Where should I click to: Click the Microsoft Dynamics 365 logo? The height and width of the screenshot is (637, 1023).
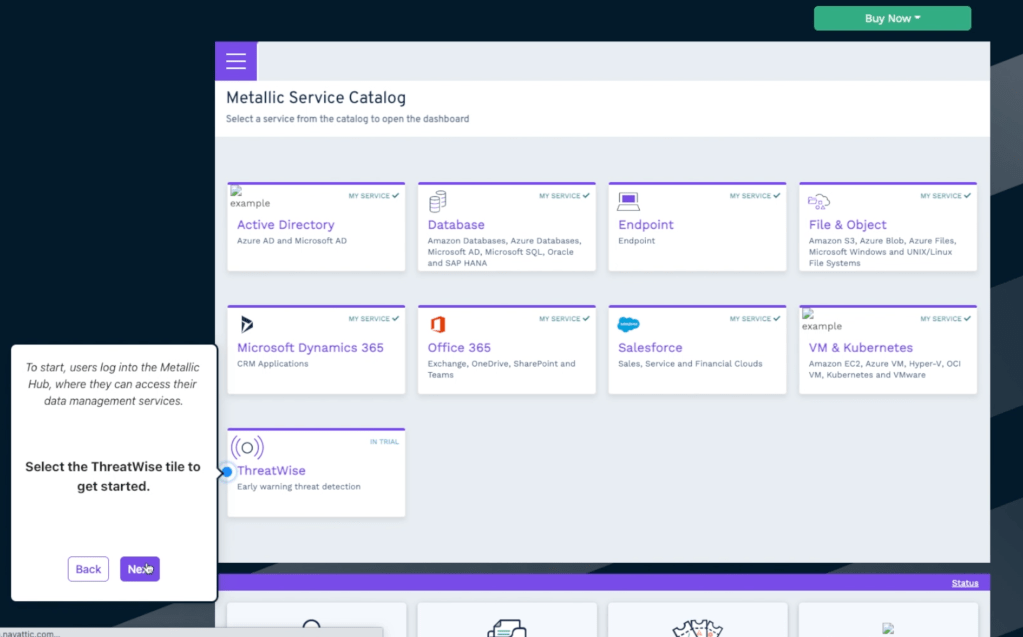246,324
